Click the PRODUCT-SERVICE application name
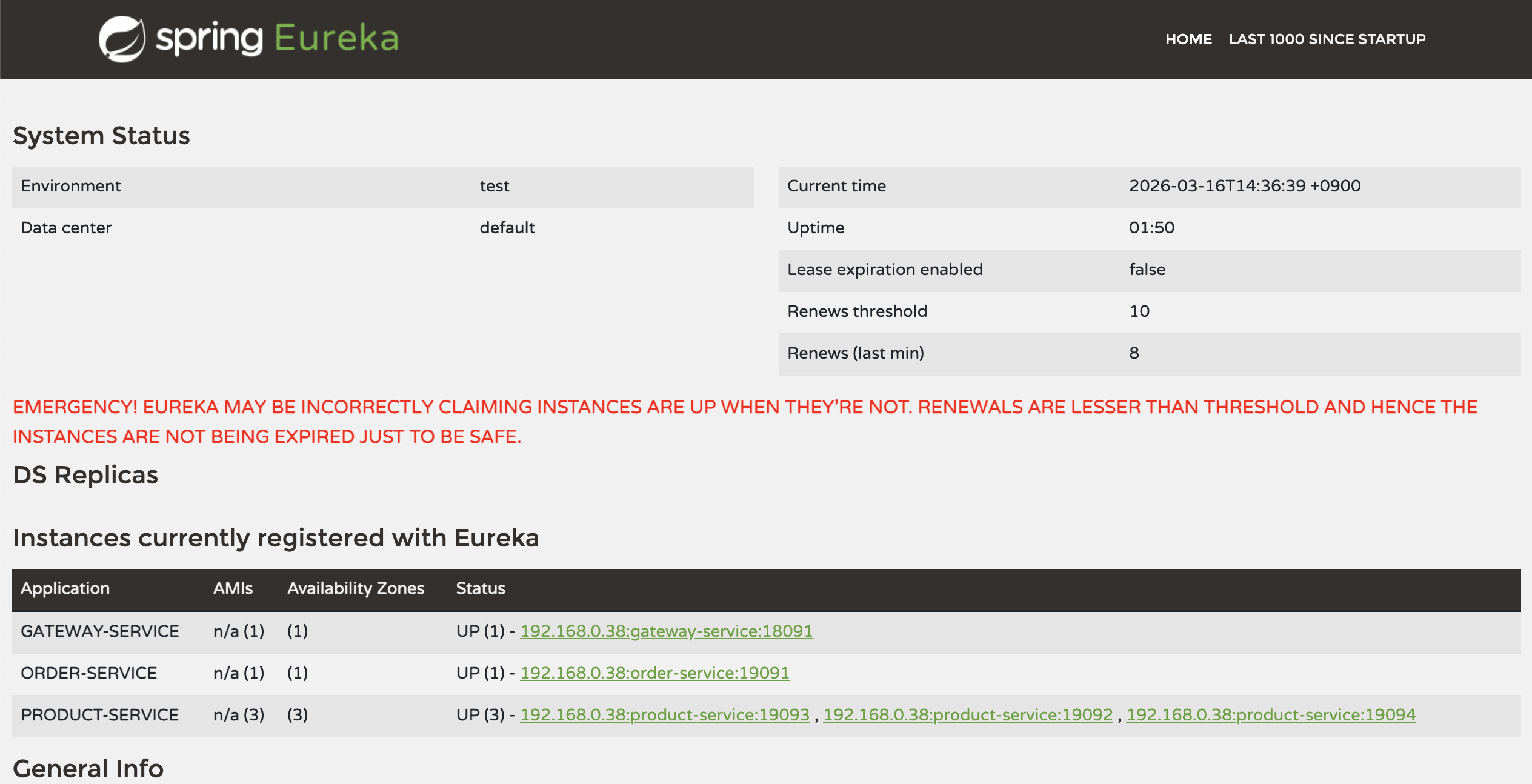Viewport: 1532px width, 784px height. pyautogui.click(x=99, y=715)
